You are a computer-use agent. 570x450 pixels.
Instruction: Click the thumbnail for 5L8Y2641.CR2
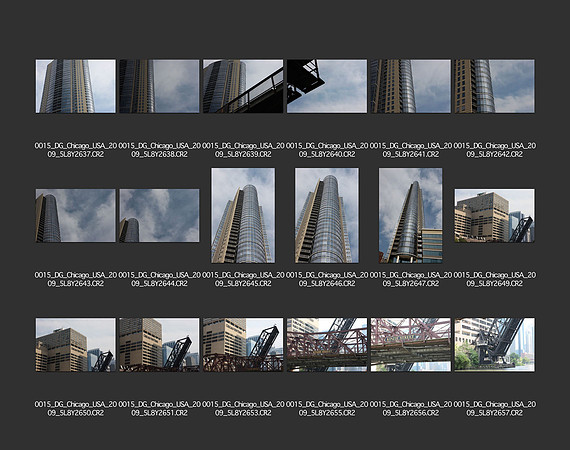[411, 86]
